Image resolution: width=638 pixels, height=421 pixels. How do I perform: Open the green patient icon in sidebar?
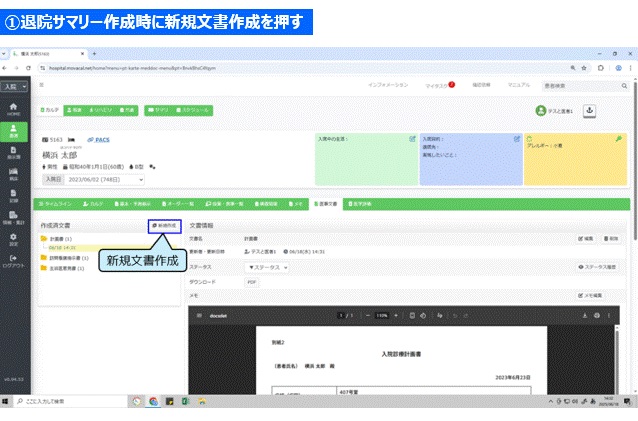[x=13, y=131]
